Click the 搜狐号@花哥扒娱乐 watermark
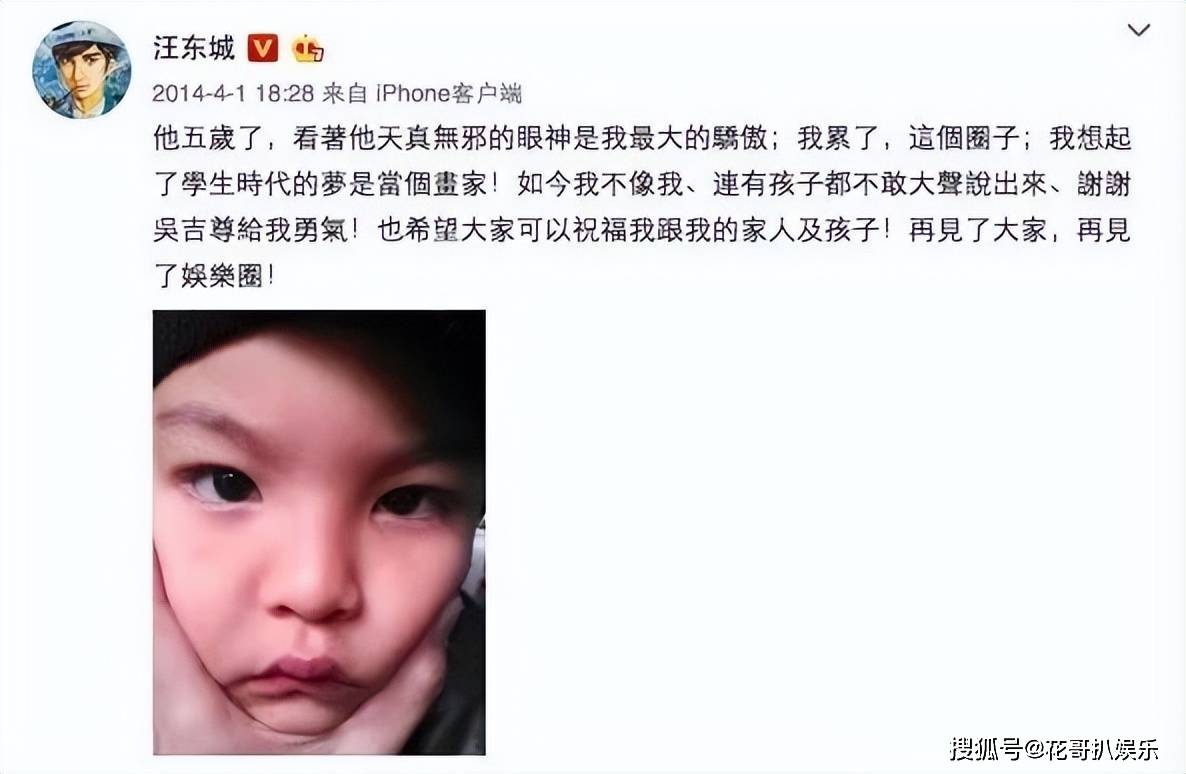This screenshot has width=1186, height=774. pos(1054,749)
